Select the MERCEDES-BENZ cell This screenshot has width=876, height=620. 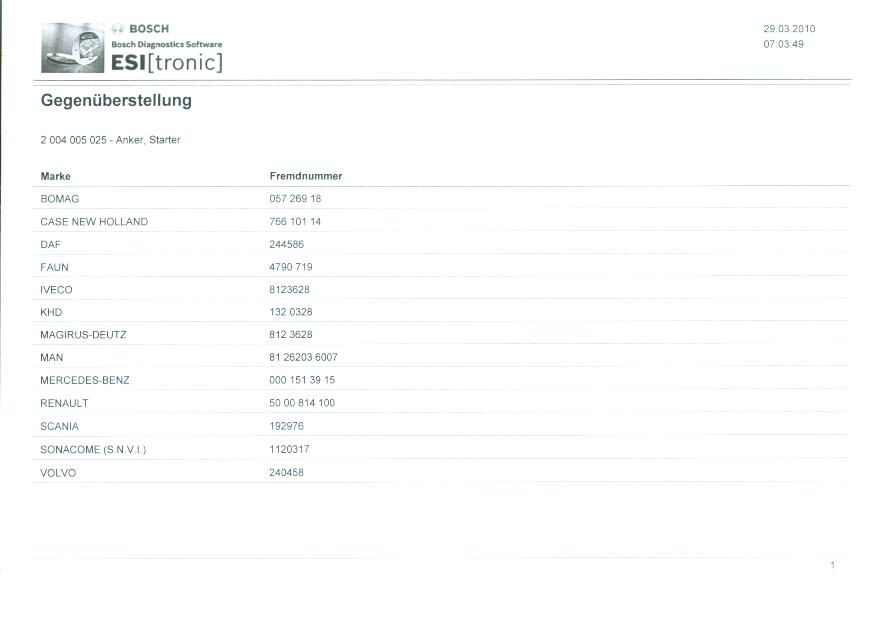pos(85,380)
